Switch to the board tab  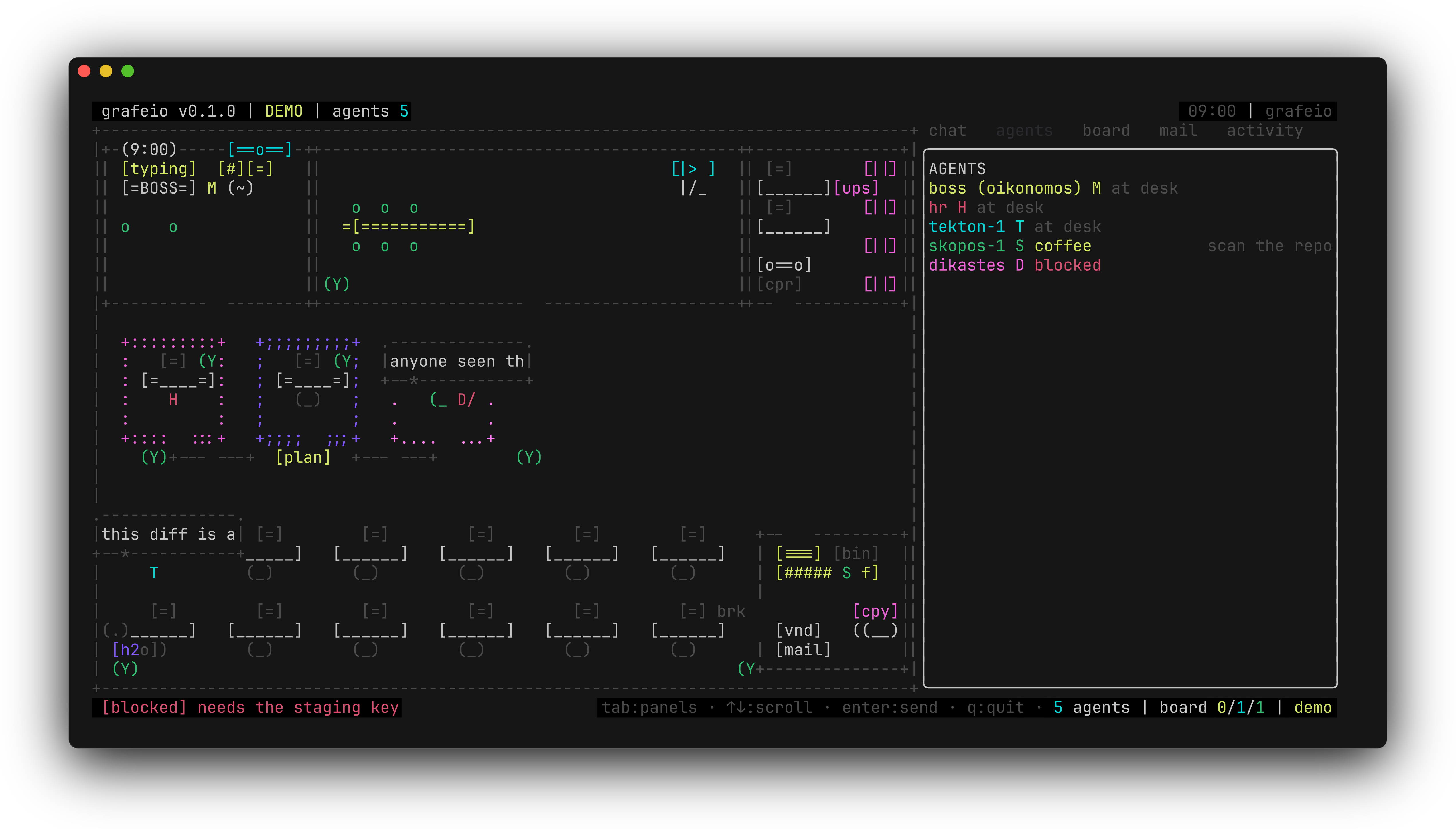(x=1106, y=130)
